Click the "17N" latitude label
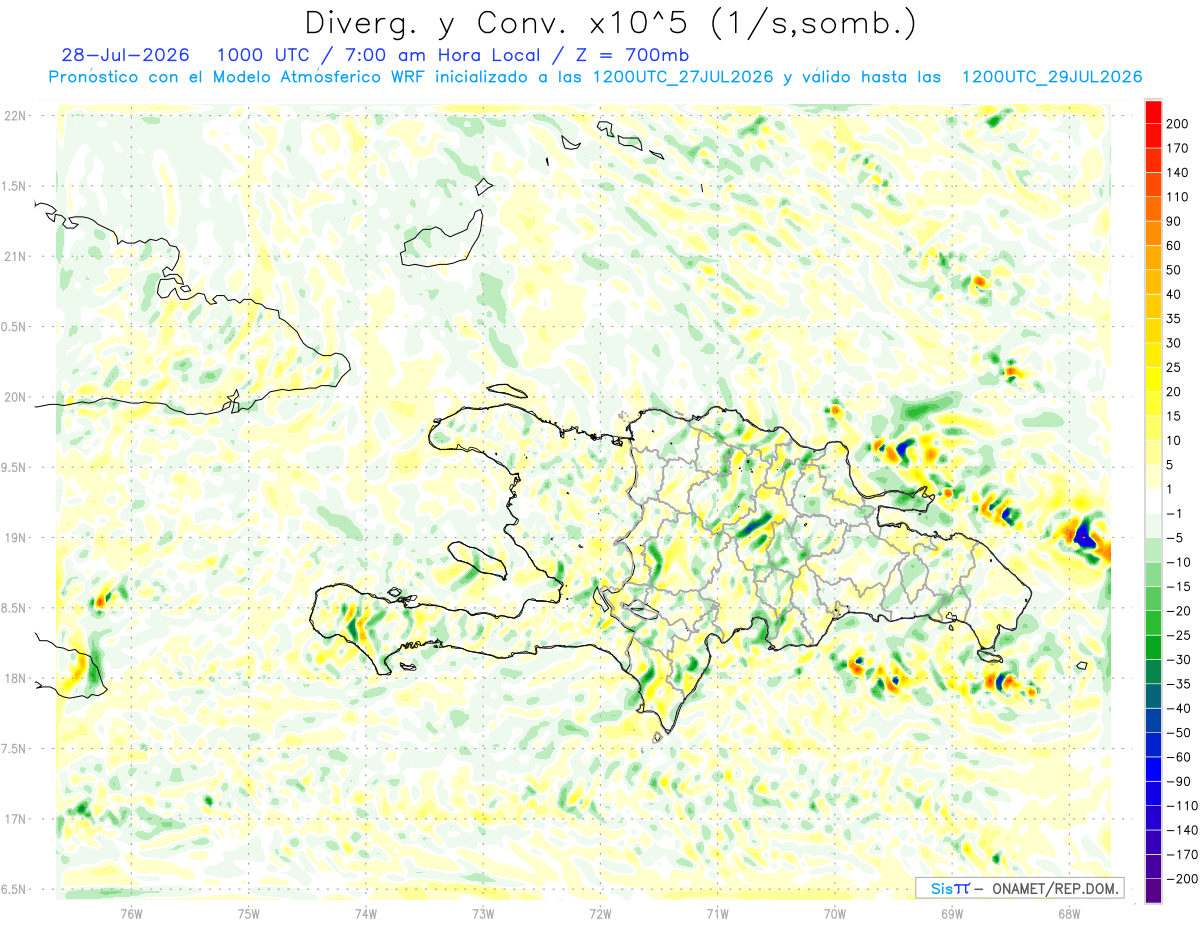The height and width of the screenshot is (927, 1200). coord(15,819)
